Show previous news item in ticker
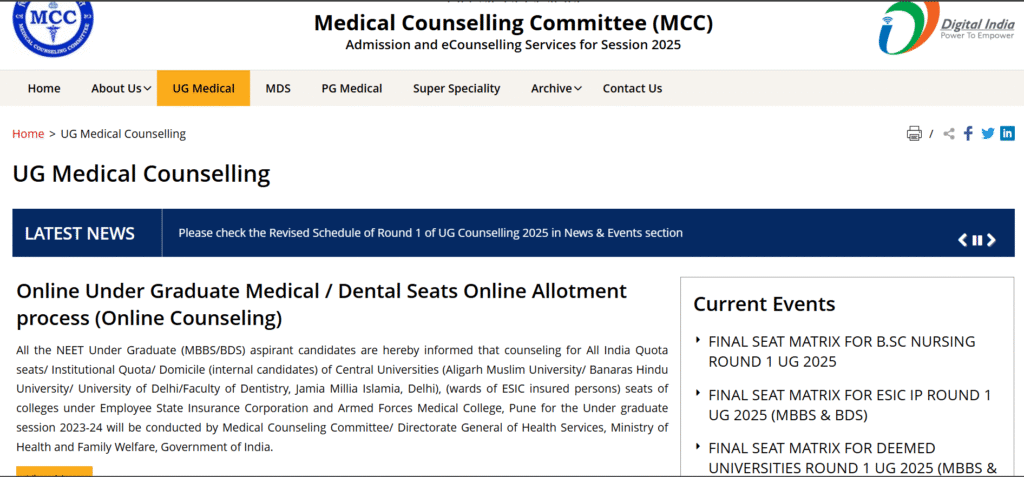The width and height of the screenshot is (1024, 477). (x=963, y=240)
